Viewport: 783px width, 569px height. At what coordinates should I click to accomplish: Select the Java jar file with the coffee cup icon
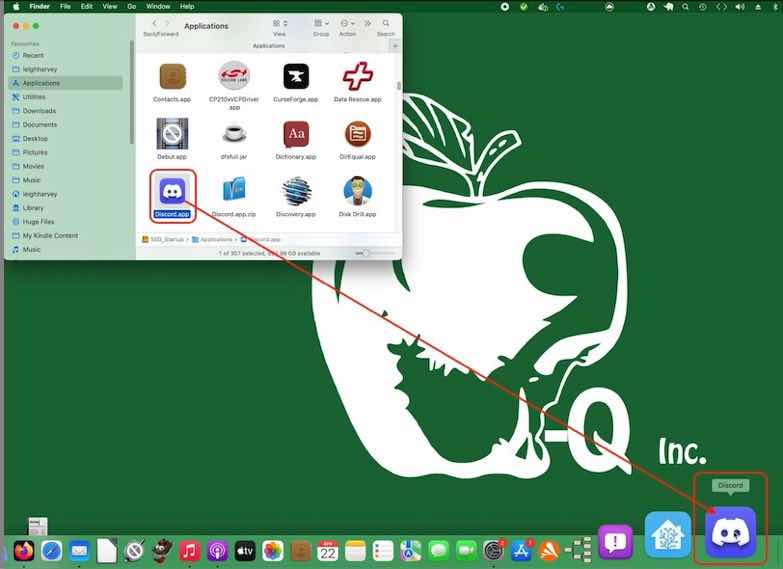point(234,133)
